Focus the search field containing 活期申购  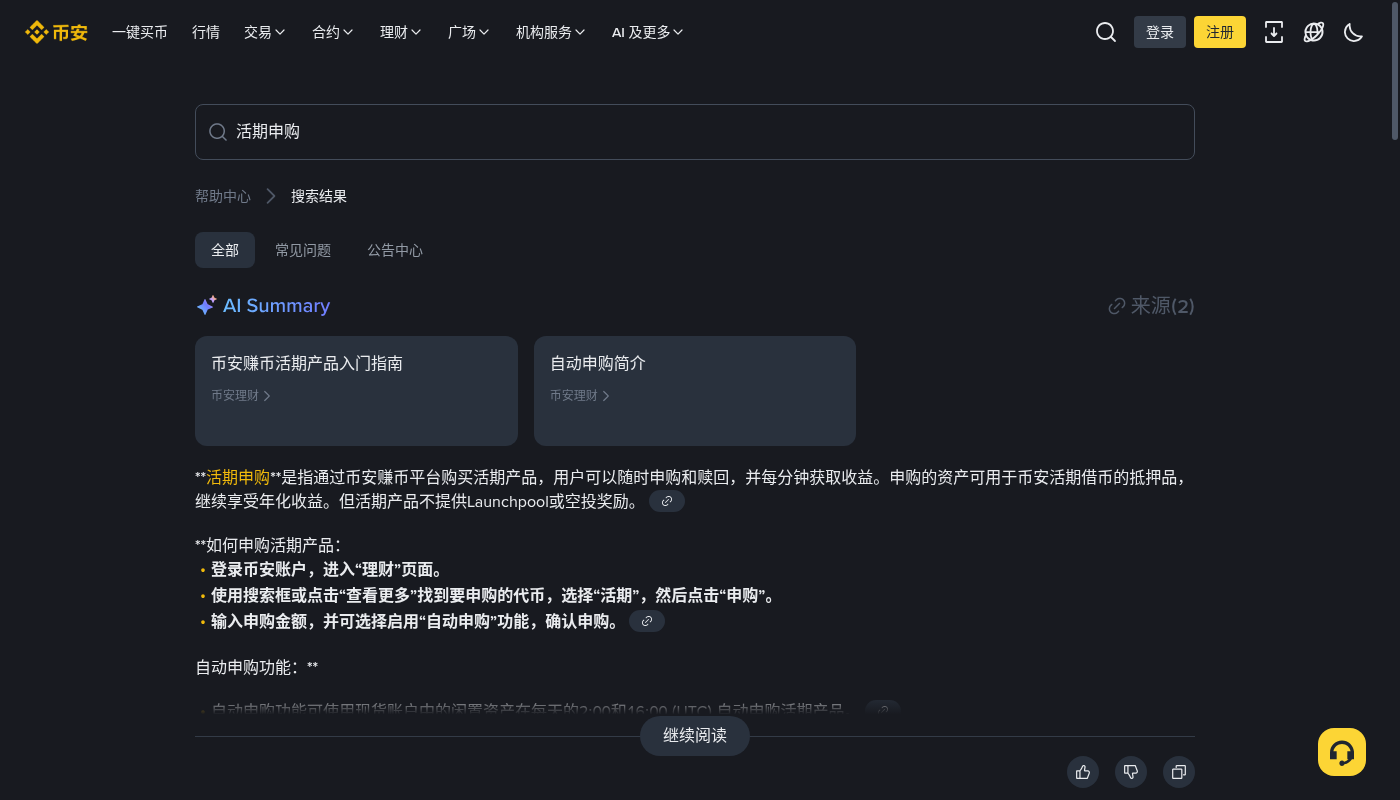695,132
